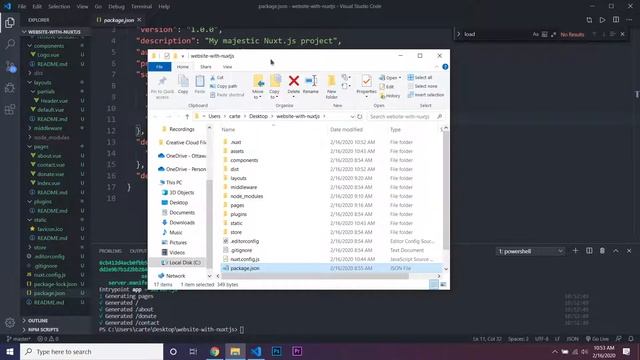Sort files by the Date modified column

[x=347, y=129]
